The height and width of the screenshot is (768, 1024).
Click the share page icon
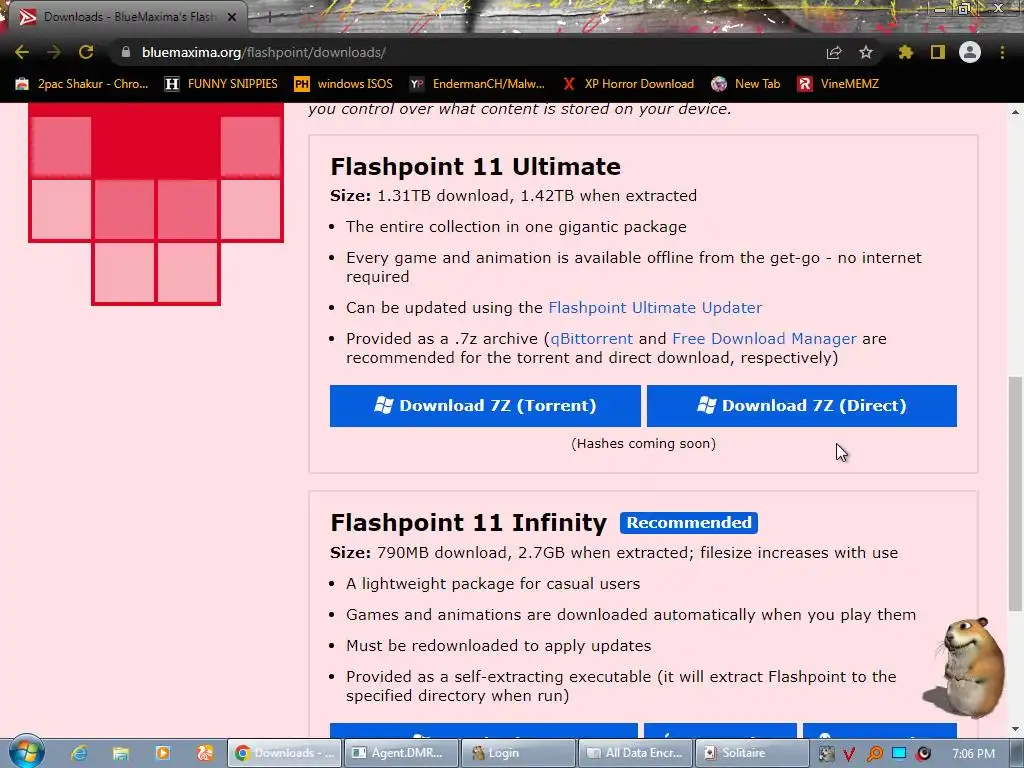[834, 52]
